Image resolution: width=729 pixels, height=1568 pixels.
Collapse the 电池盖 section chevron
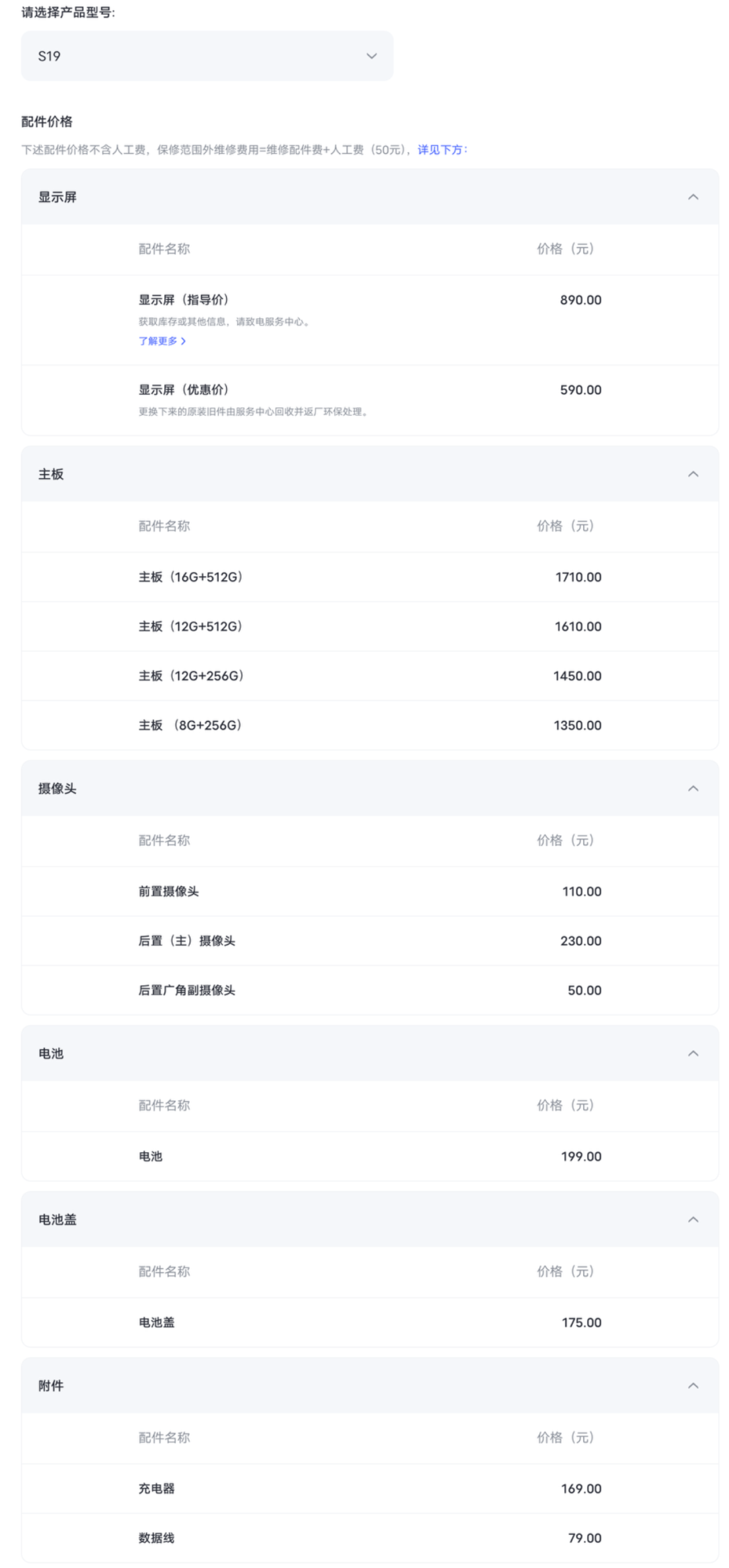[693, 1220]
